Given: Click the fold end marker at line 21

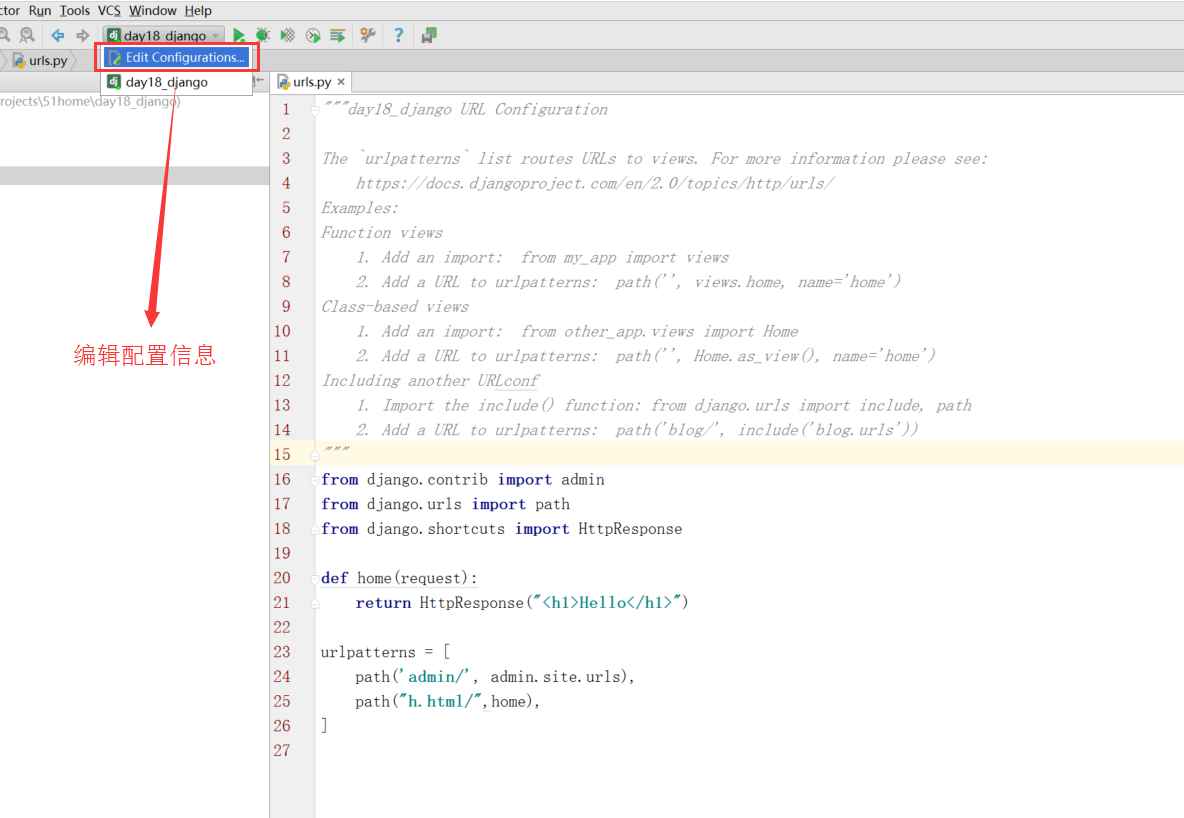Looking at the screenshot, I should [315, 603].
